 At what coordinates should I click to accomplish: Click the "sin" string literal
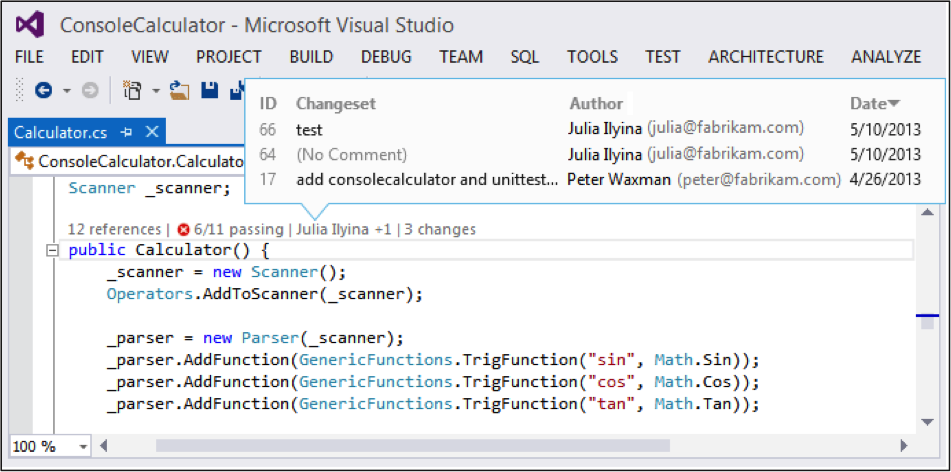click(611, 360)
